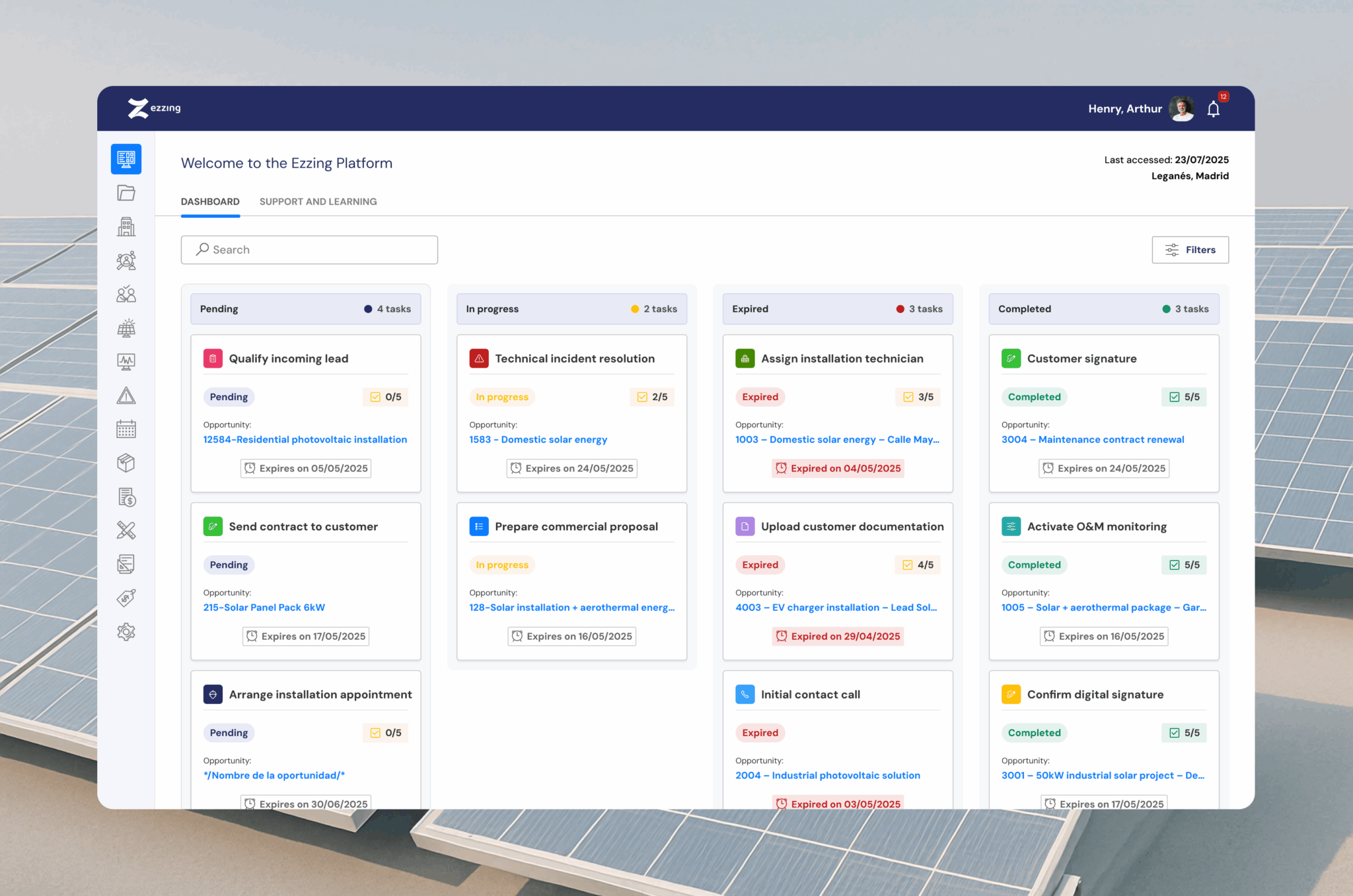The width and height of the screenshot is (1353, 896).
Task: Click the notification bell icon
Action: pos(1213,109)
